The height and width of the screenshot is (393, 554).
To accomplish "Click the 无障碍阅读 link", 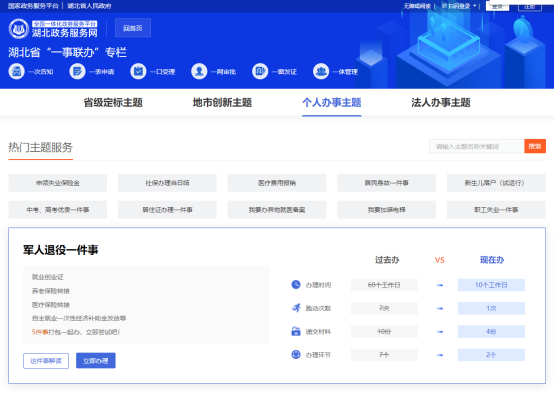I will pos(417,6).
